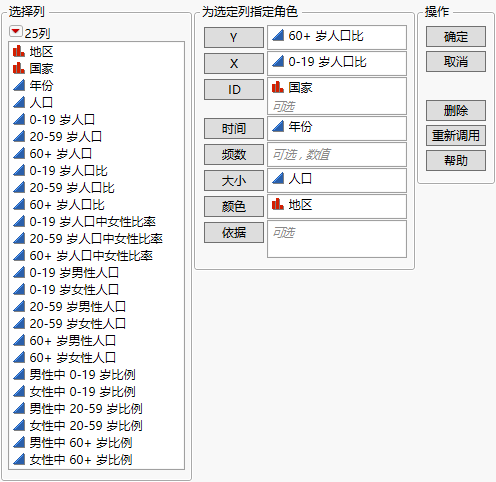Click the icon beside 女性中 0-19 岁比例
The image size is (496, 482).
(x=19, y=392)
